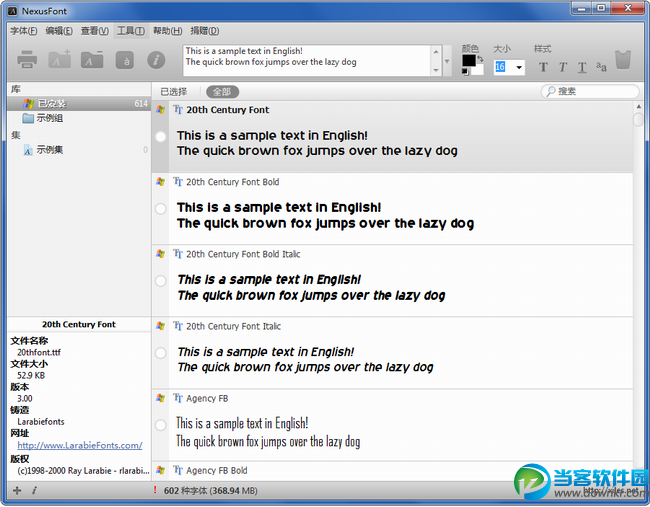Click the bucket icon at toolbar end
The image size is (650, 507).
(623, 60)
